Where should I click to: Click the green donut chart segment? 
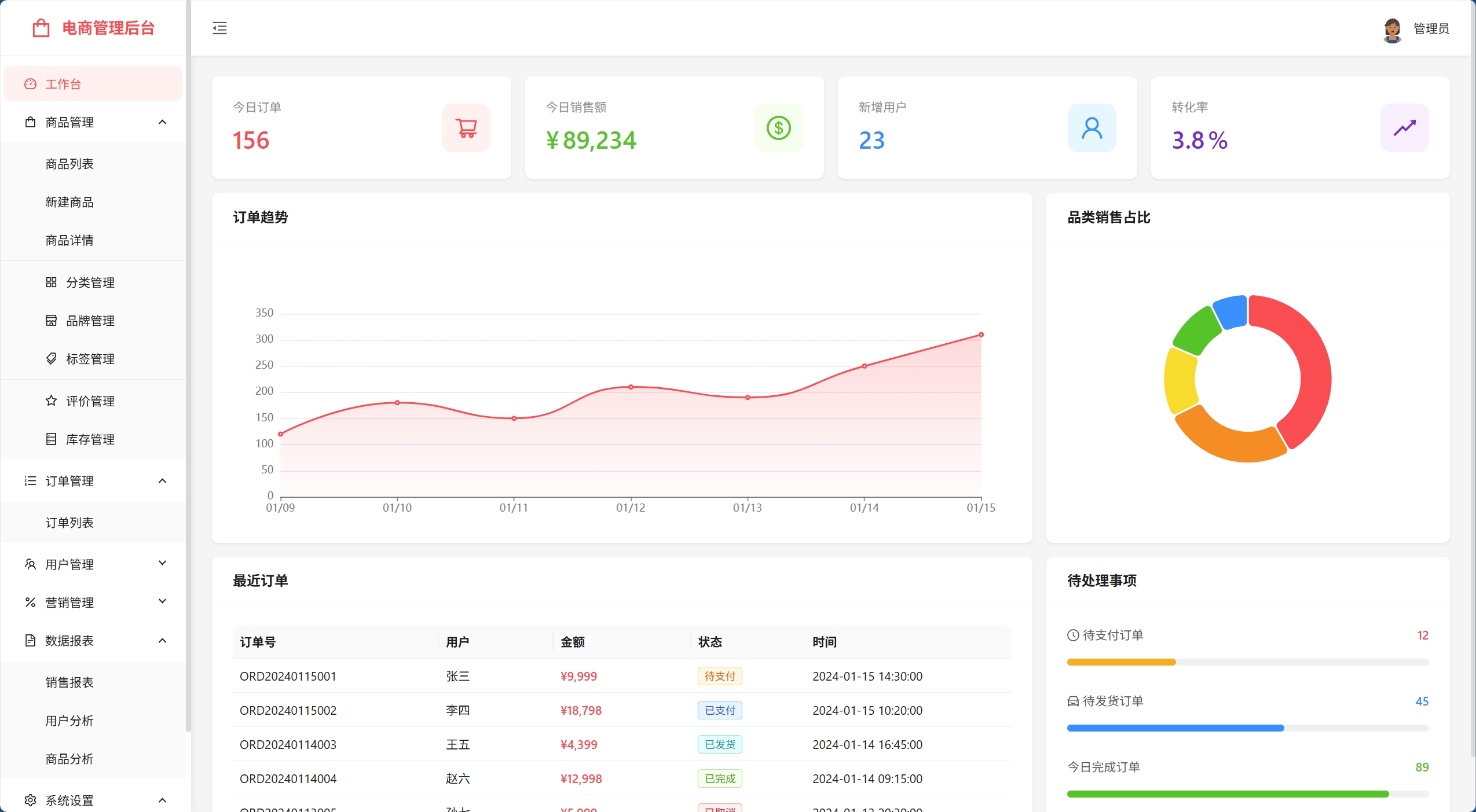1197,330
